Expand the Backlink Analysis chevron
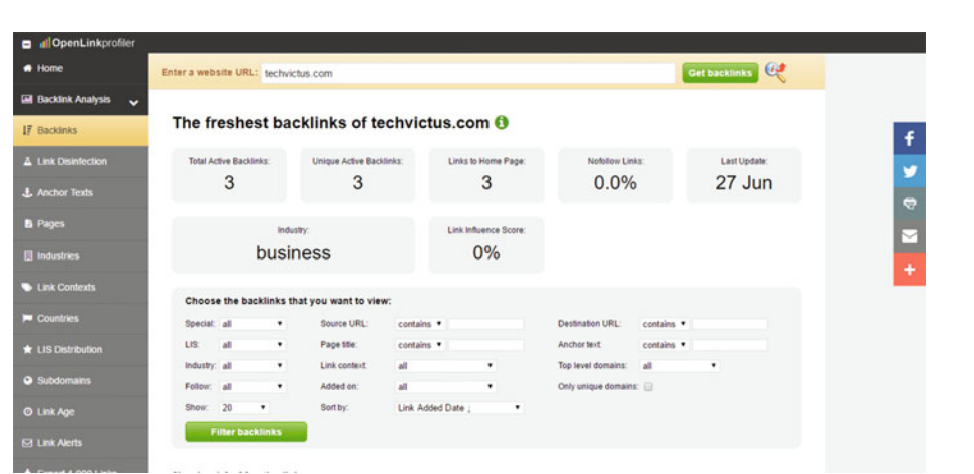This screenshot has width=974, height=474. pos(134,103)
